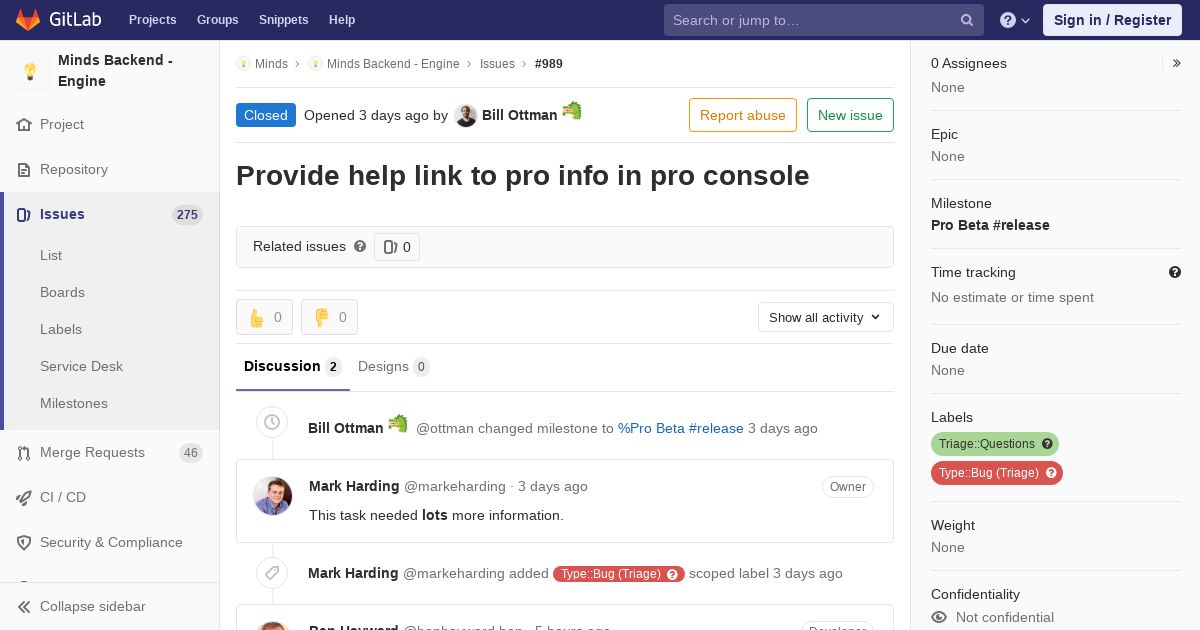Switch to the Discussion tab
The width and height of the screenshot is (1200, 630).
293,367
